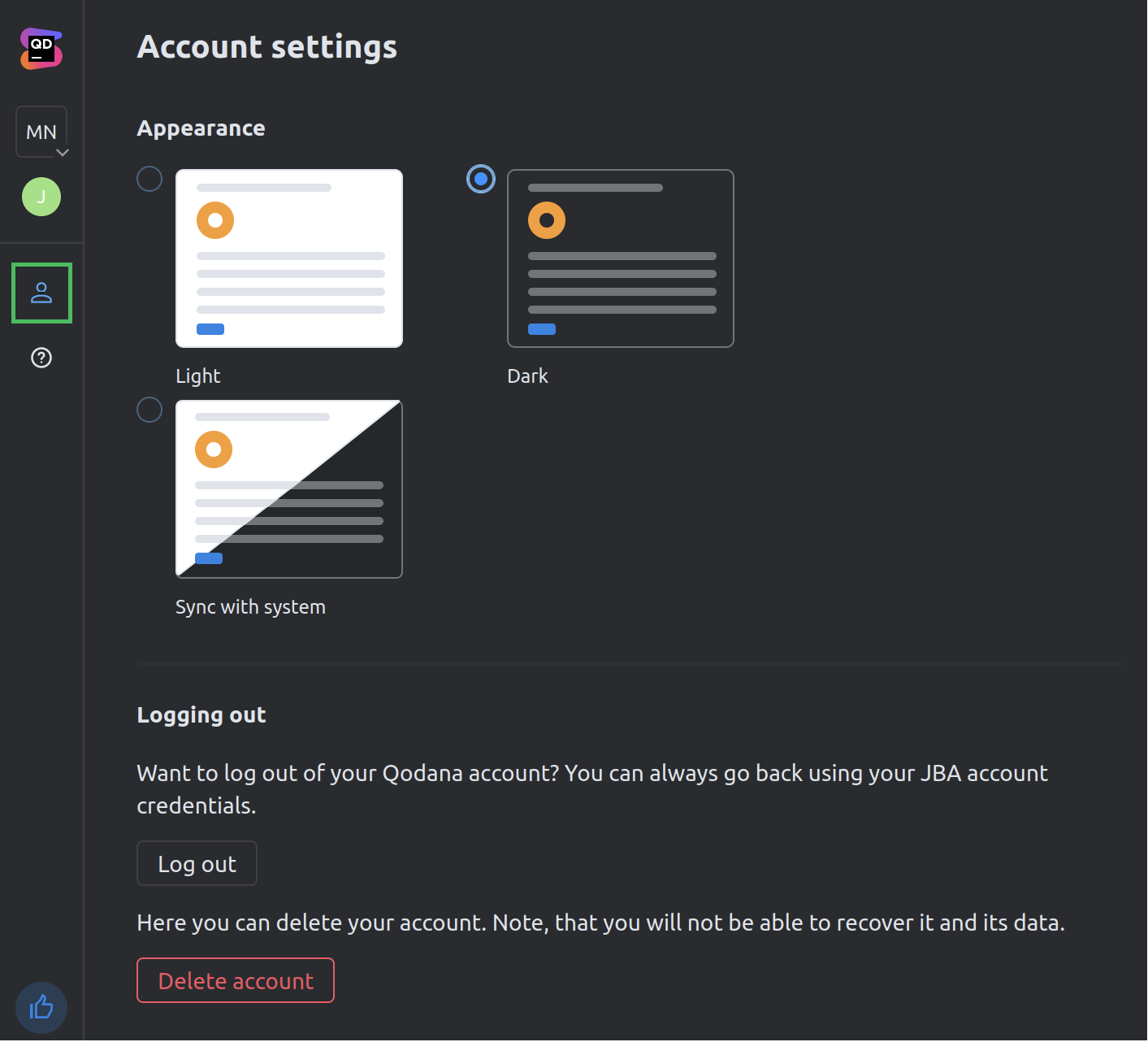Click the Appearance section heading
The width and height of the screenshot is (1148, 1042).
[201, 128]
